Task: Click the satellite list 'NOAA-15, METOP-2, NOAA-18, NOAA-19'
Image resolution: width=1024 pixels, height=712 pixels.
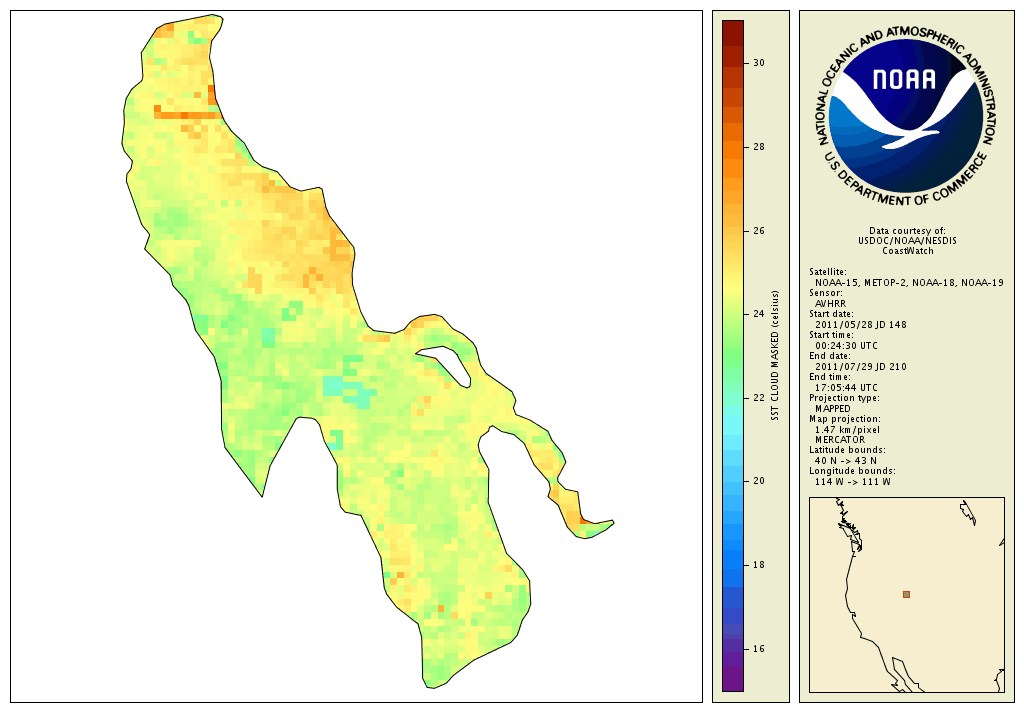Action: pyautogui.click(x=909, y=283)
